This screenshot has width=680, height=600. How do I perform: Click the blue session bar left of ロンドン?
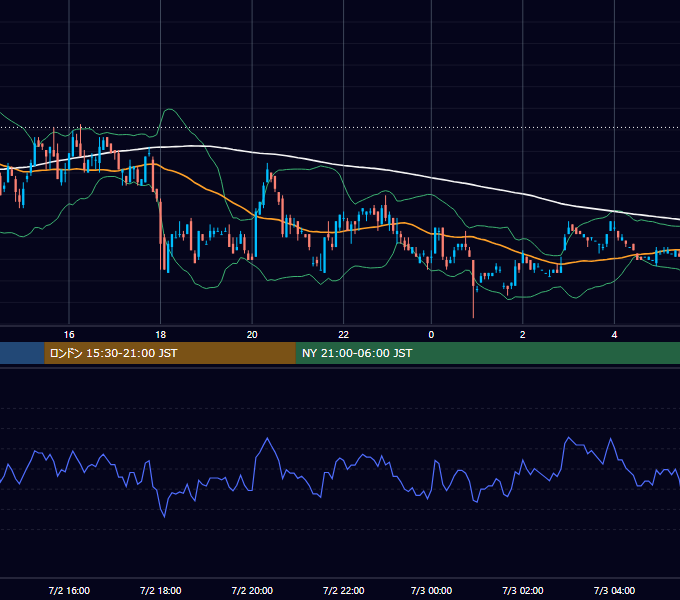[x=22, y=353]
